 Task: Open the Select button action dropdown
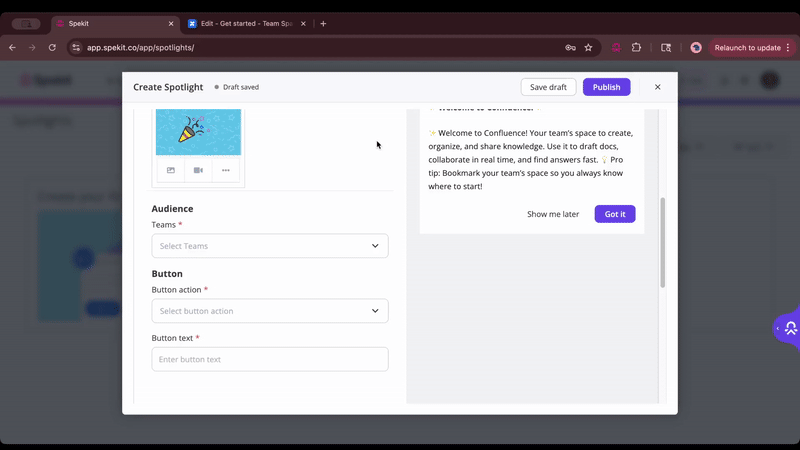click(270, 311)
